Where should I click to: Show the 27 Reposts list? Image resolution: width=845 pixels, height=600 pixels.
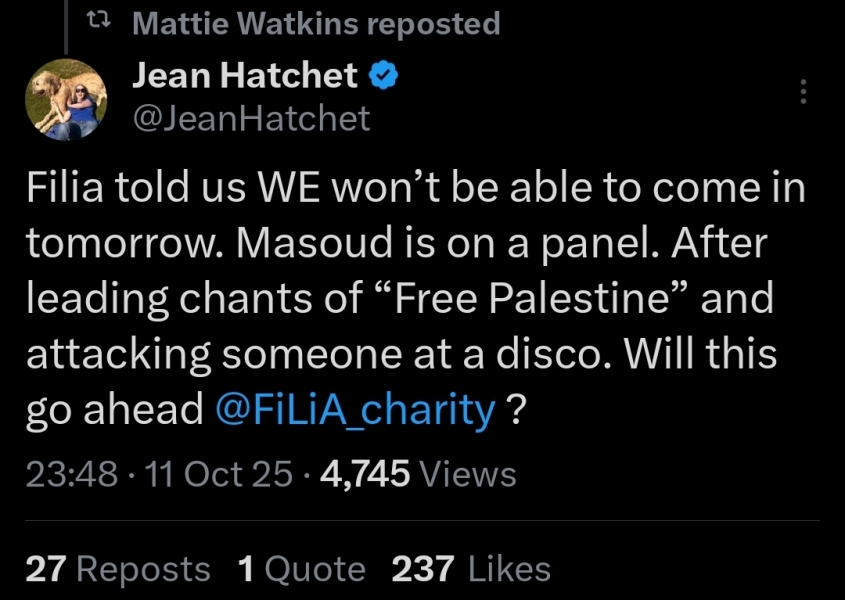click(x=118, y=569)
